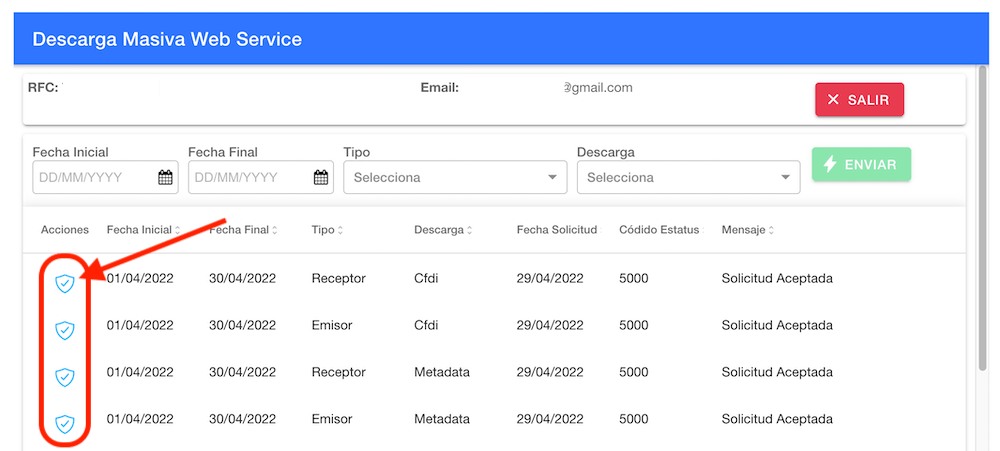Viewport: 1000px width, 451px height.
Task: Open the Tipo dropdown
Action: pos(455,177)
